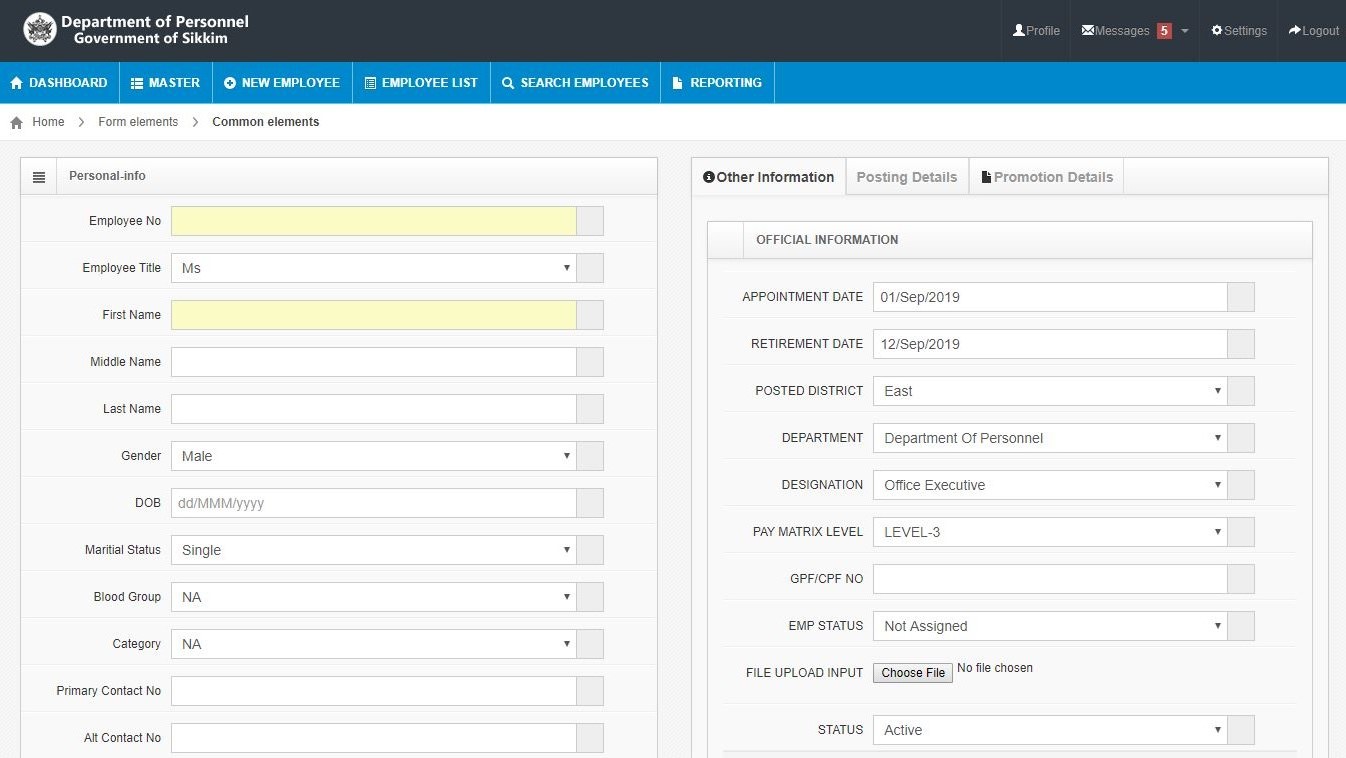
Task: Click the DOB date field
Action: [x=374, y=503]
